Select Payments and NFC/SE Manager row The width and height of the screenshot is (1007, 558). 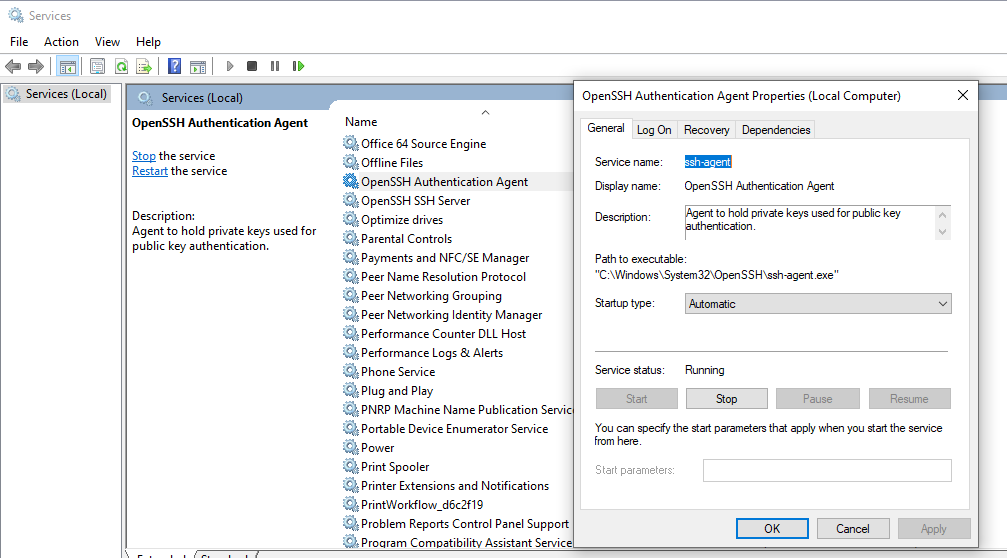457,257
